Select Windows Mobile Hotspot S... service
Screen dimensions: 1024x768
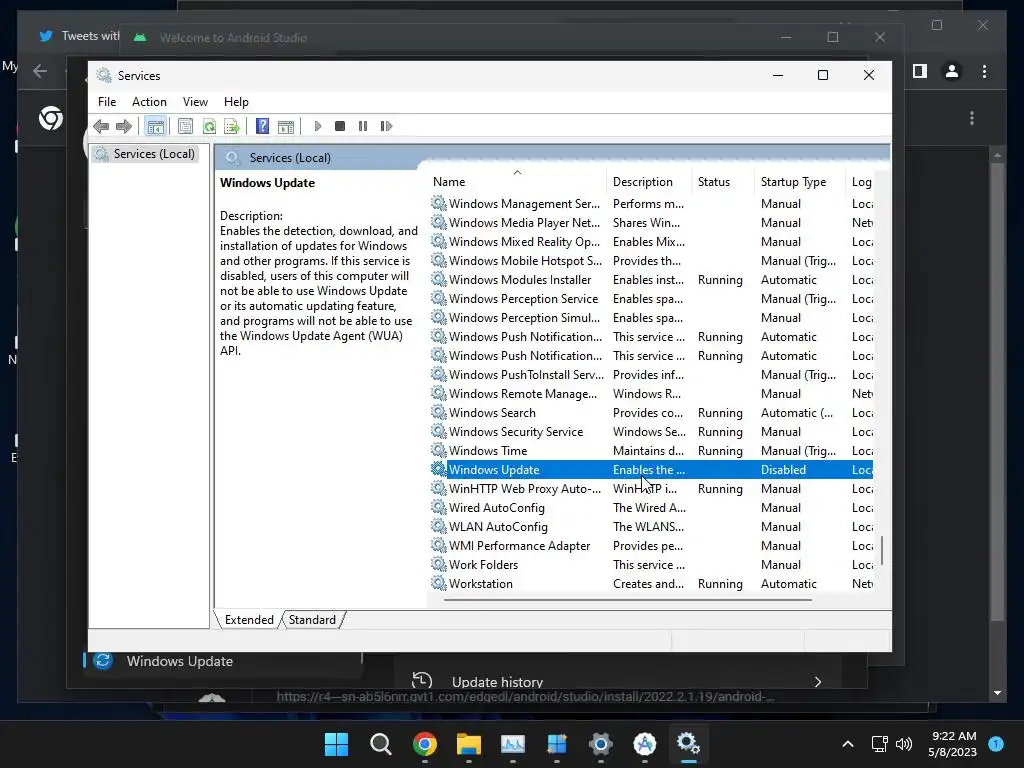click(x=651, y=261)
